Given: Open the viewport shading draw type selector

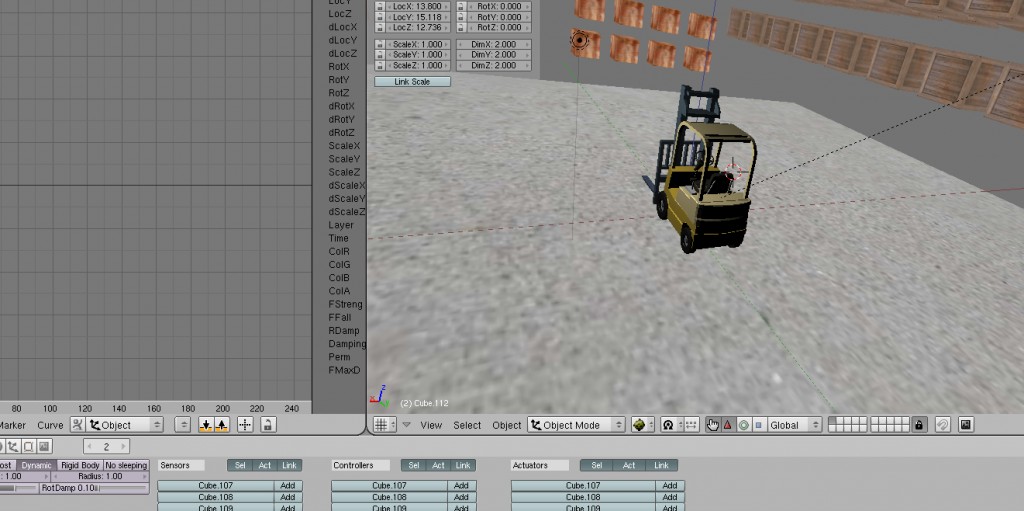Looking at the screenshot, I should pos(643,425).
